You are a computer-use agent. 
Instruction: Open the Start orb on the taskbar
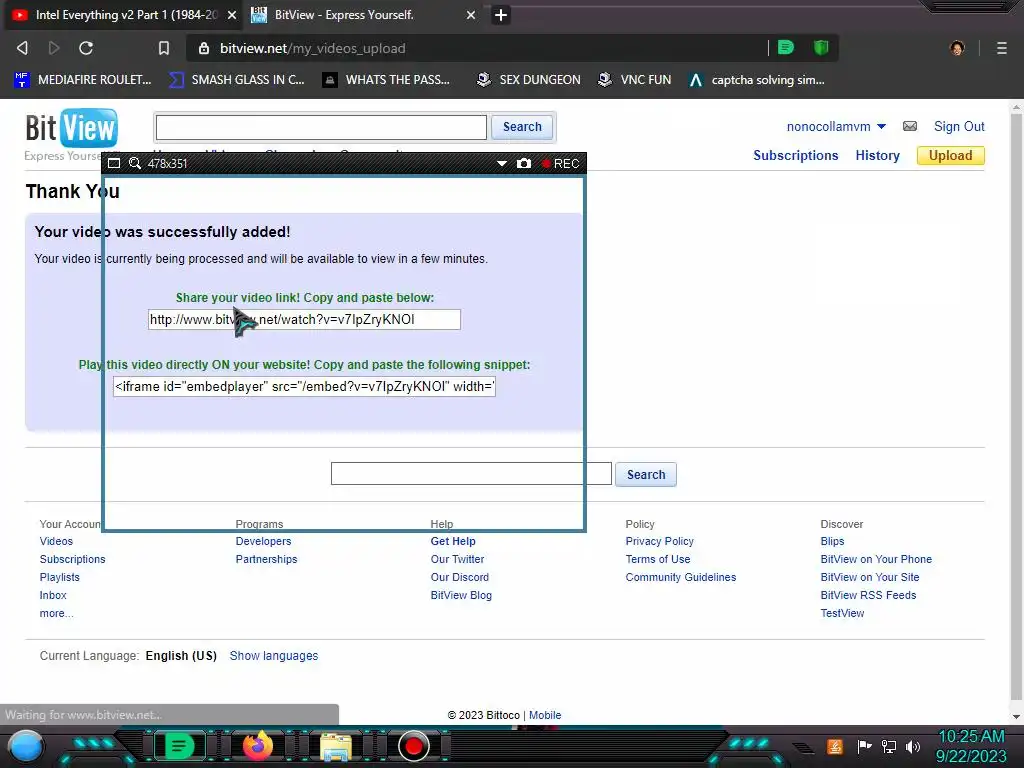tap(26, 747)
